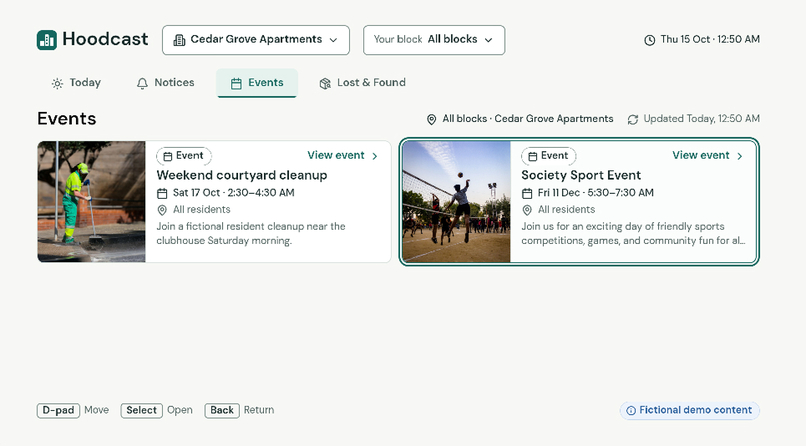Image resolution: width=806 pixels, height=446 pixels.
Task: Click the calendar icon inside Sport Event badge
Action: point(533,156)
